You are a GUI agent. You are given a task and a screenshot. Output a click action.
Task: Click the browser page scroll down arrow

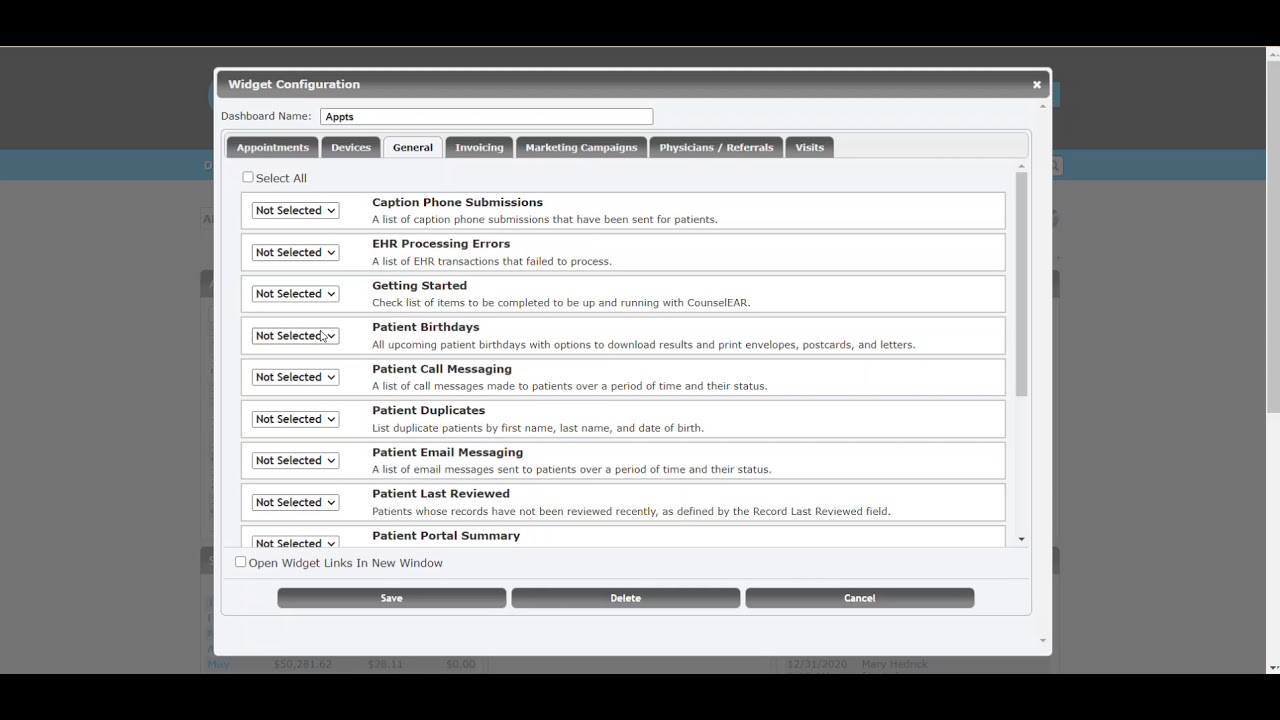(1272, 667)
